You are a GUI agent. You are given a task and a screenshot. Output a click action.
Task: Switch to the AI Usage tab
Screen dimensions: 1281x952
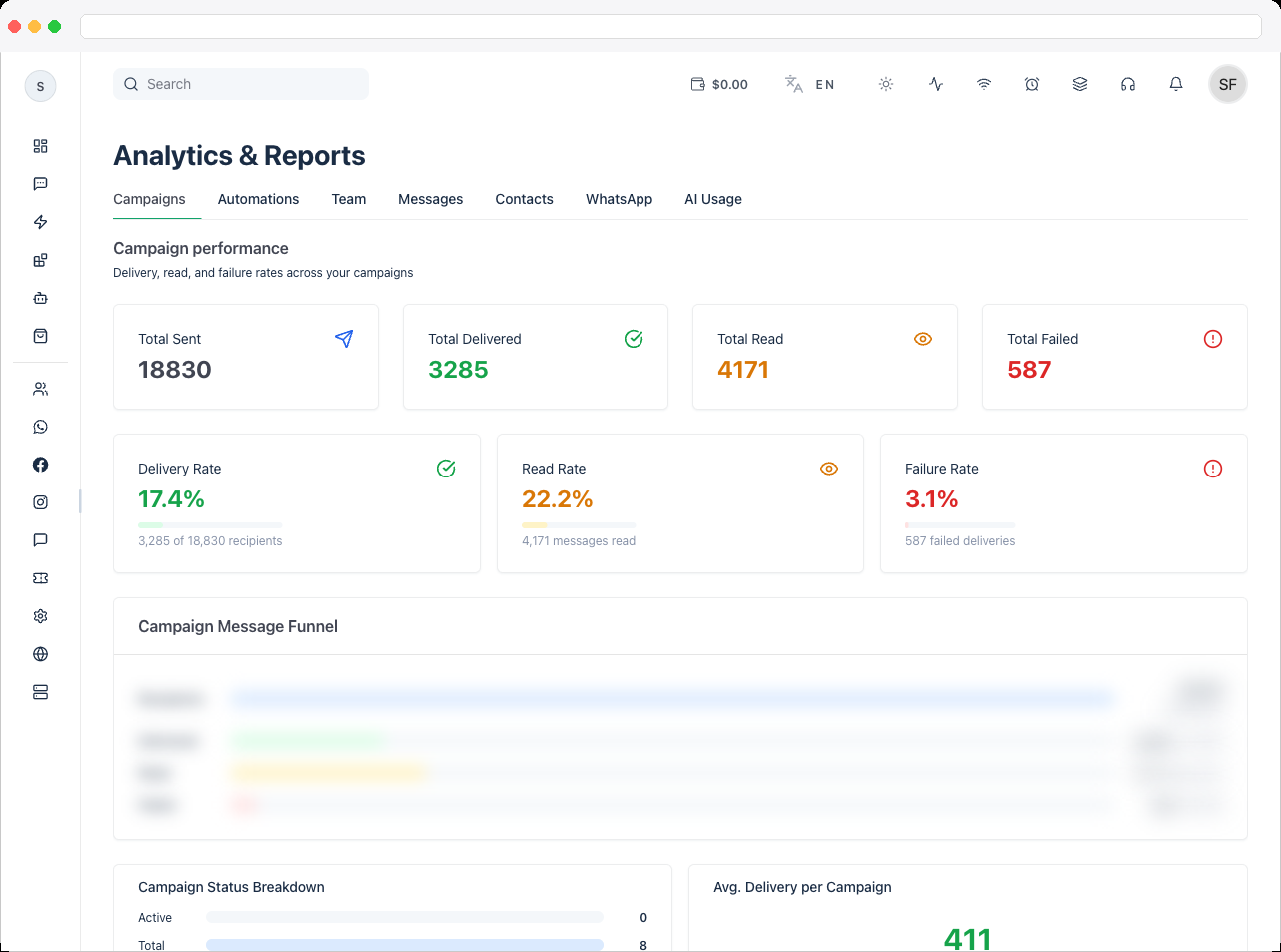713,199
